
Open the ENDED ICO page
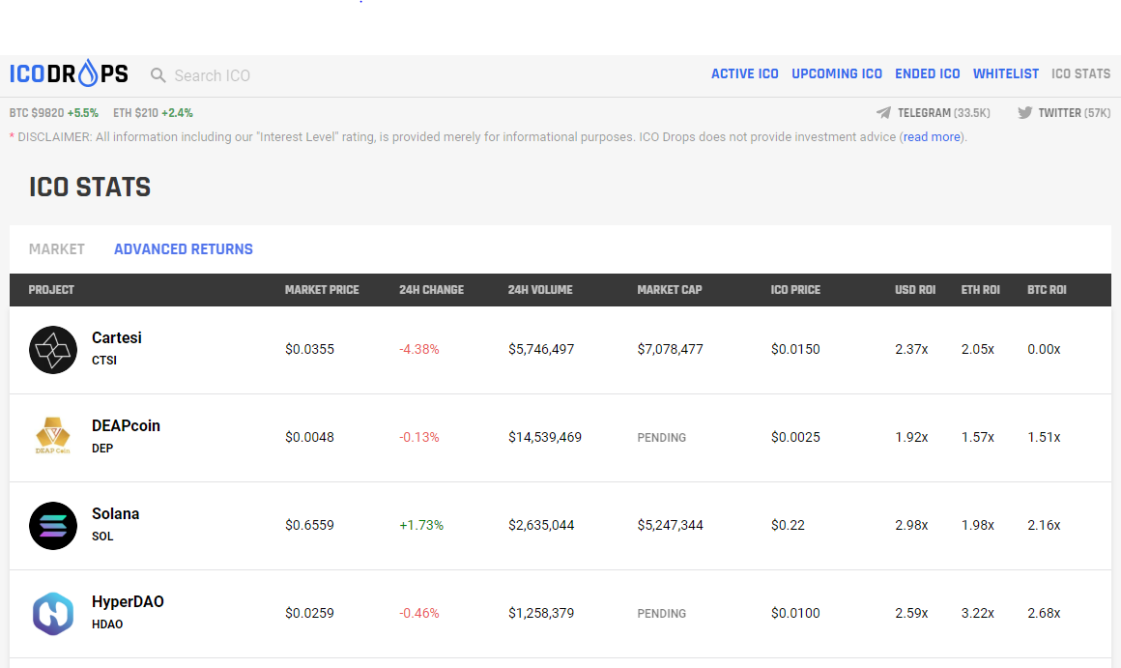click(927, 73)
